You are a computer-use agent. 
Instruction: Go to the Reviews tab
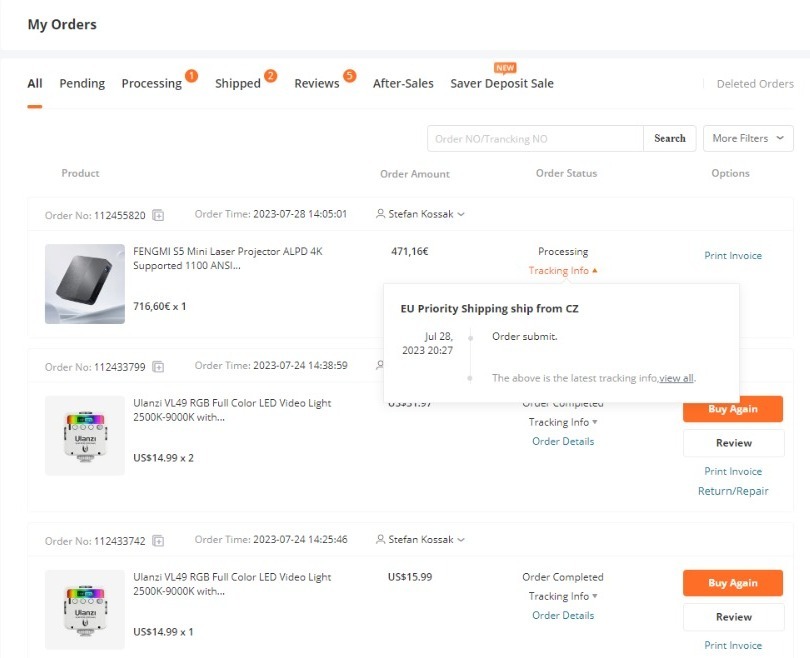coord(317,84)
